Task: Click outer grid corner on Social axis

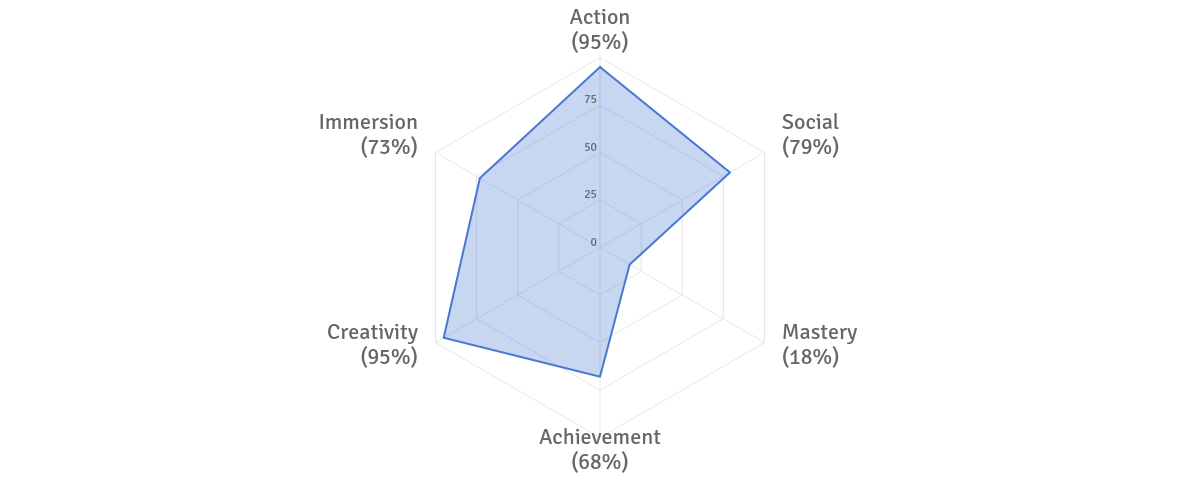Action: (x=765, y=153)
